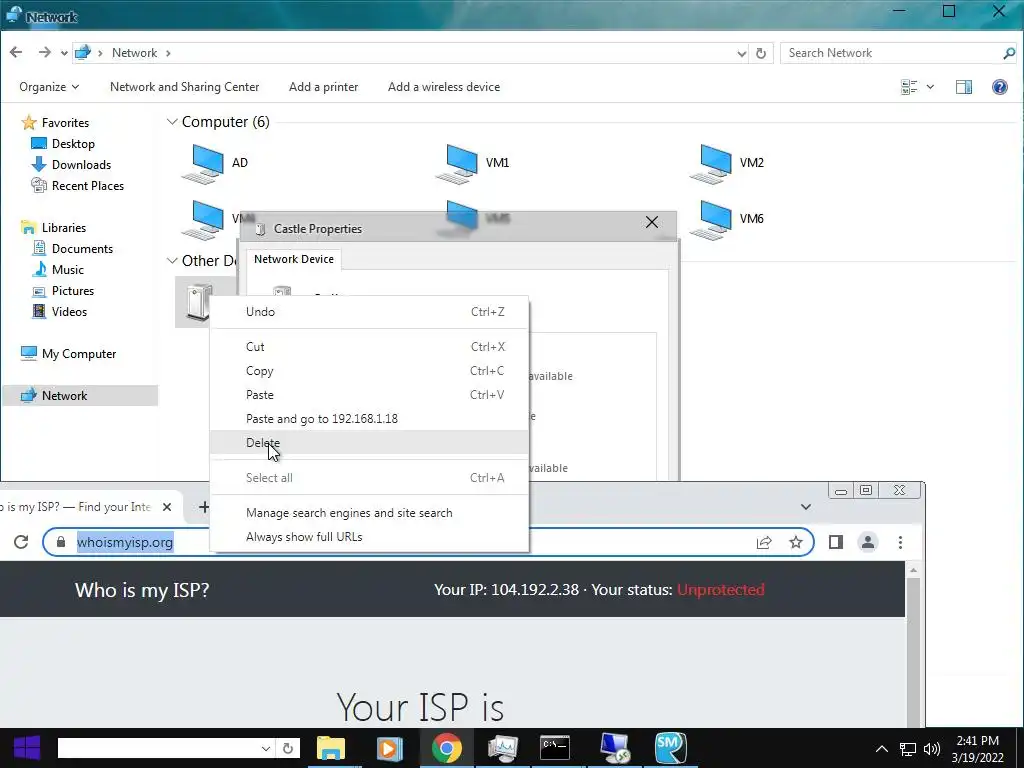Open Chrome three-dot menu
The height and width of the screenshot is (768, 1024).
coord(901,542)
